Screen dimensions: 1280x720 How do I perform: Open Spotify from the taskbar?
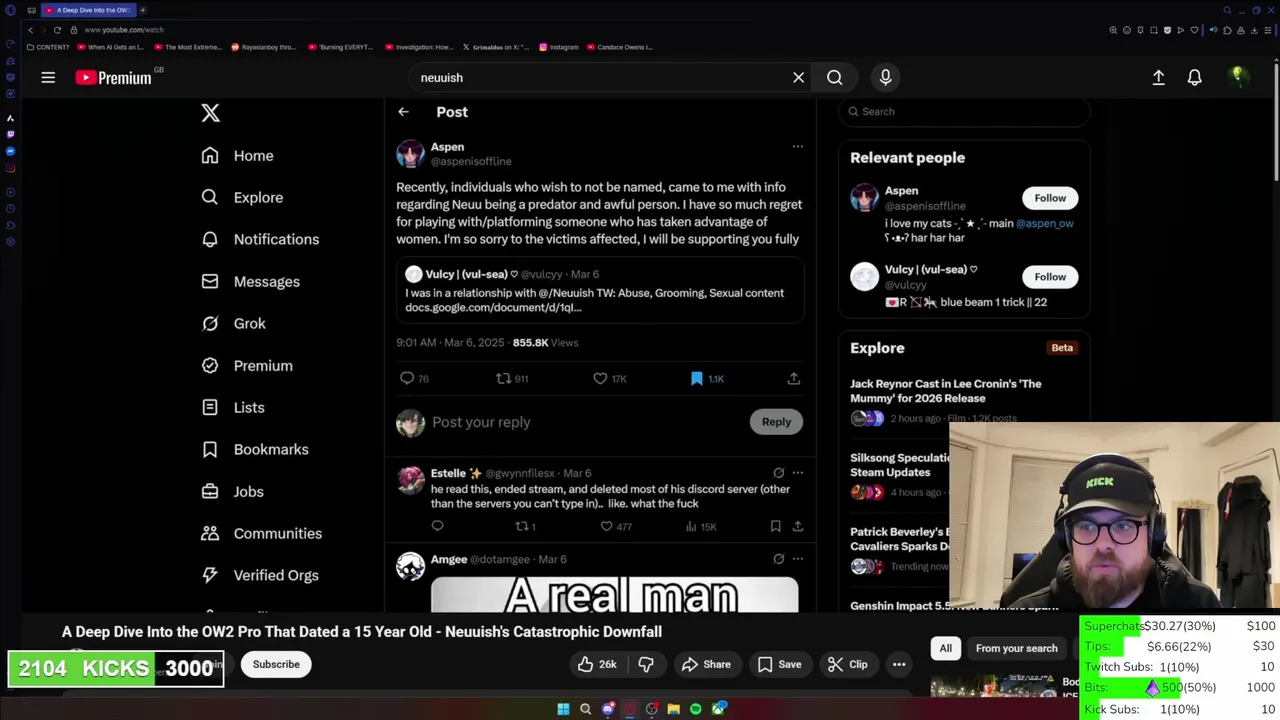coord(696,709)
